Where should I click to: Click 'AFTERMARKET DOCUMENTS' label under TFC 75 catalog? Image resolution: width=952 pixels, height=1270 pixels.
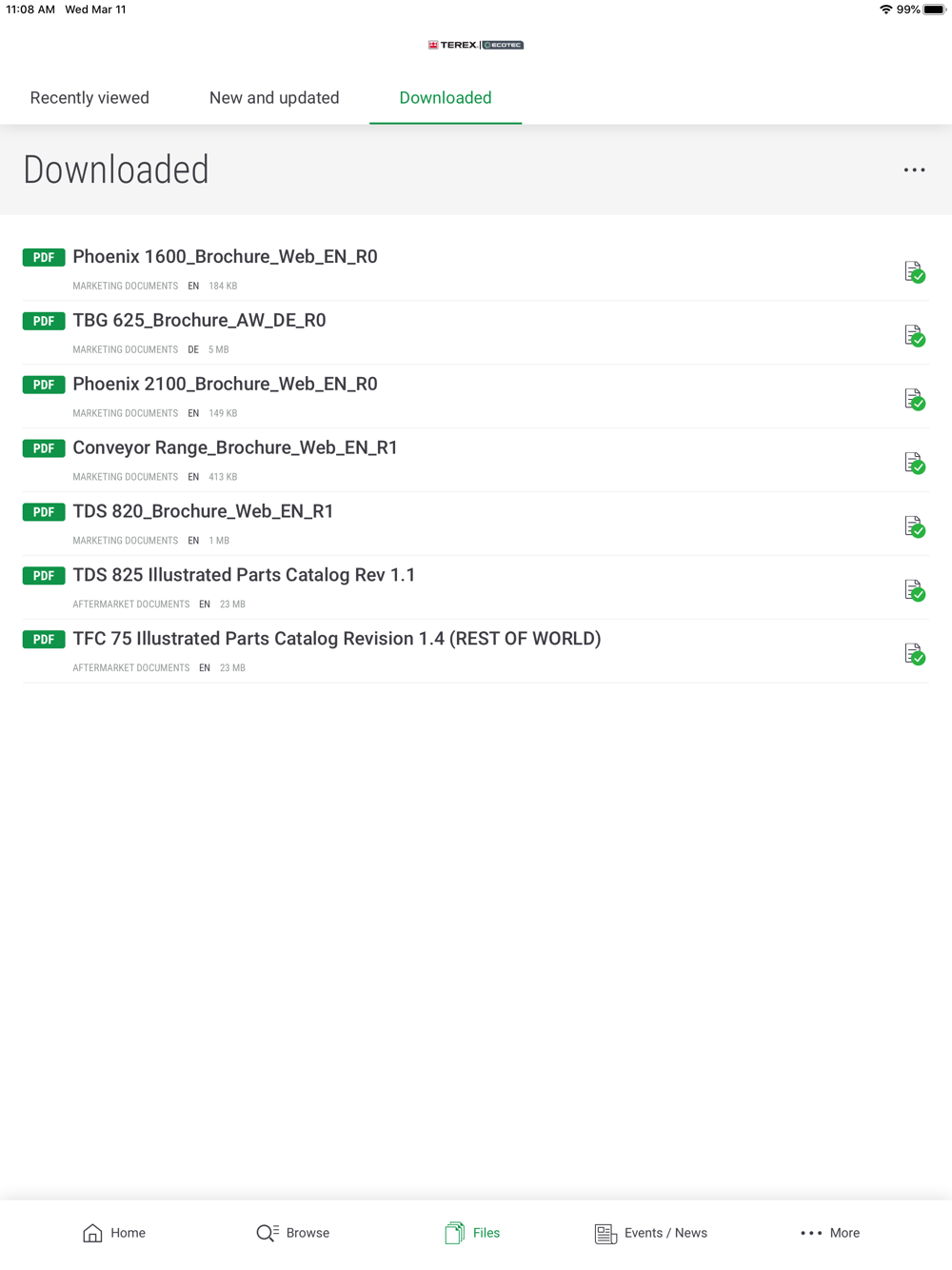131,668
